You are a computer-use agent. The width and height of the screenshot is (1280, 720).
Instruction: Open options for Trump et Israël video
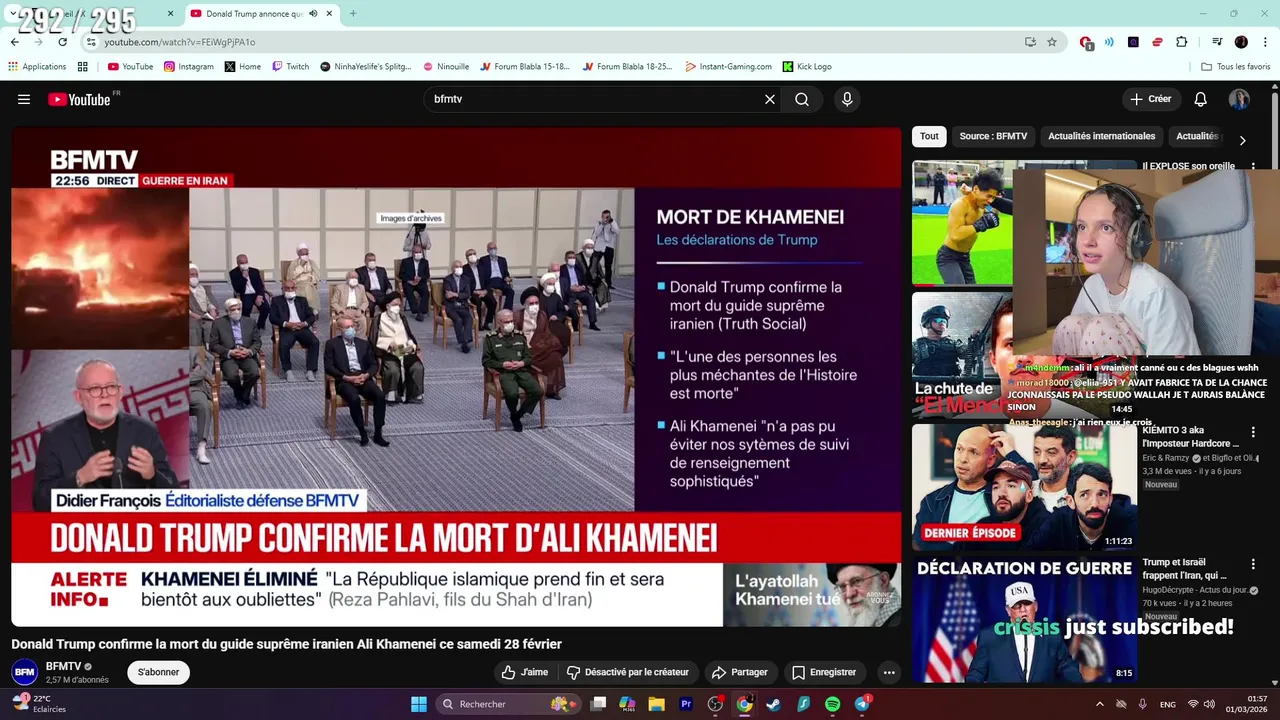tap(1253, 565)
